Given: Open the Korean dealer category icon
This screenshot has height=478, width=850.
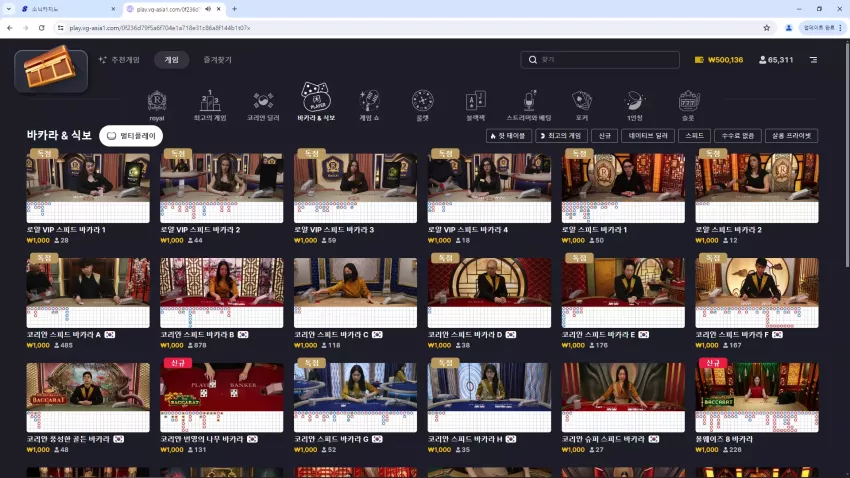Looking at the screenshot, I should coord(263,106).
